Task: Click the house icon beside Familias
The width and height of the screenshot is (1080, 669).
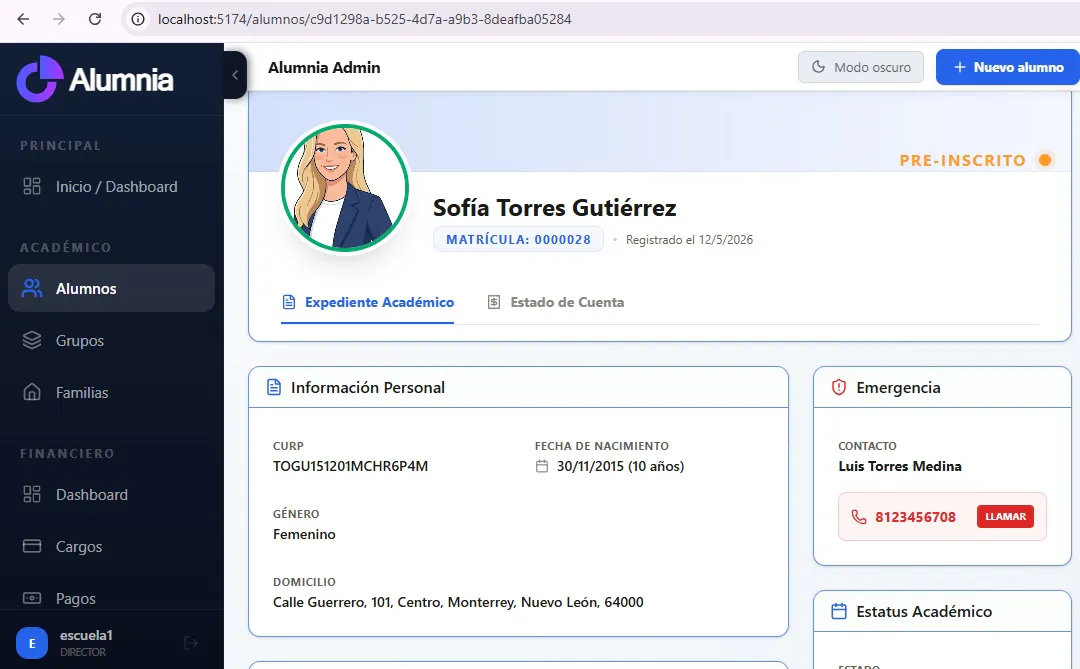Action: (x=32, y=392)
